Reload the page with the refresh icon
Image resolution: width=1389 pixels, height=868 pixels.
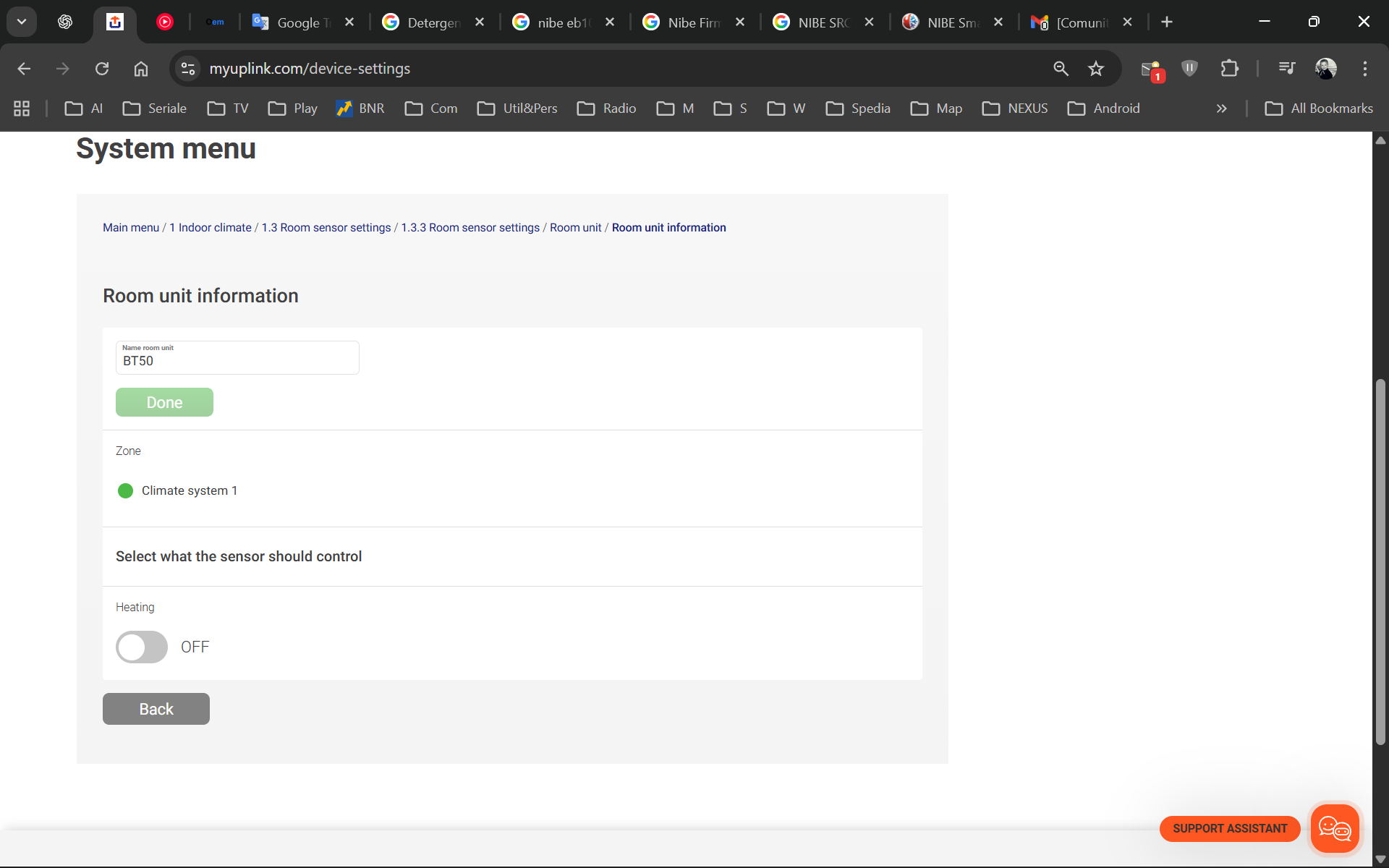tap(102, 69)
